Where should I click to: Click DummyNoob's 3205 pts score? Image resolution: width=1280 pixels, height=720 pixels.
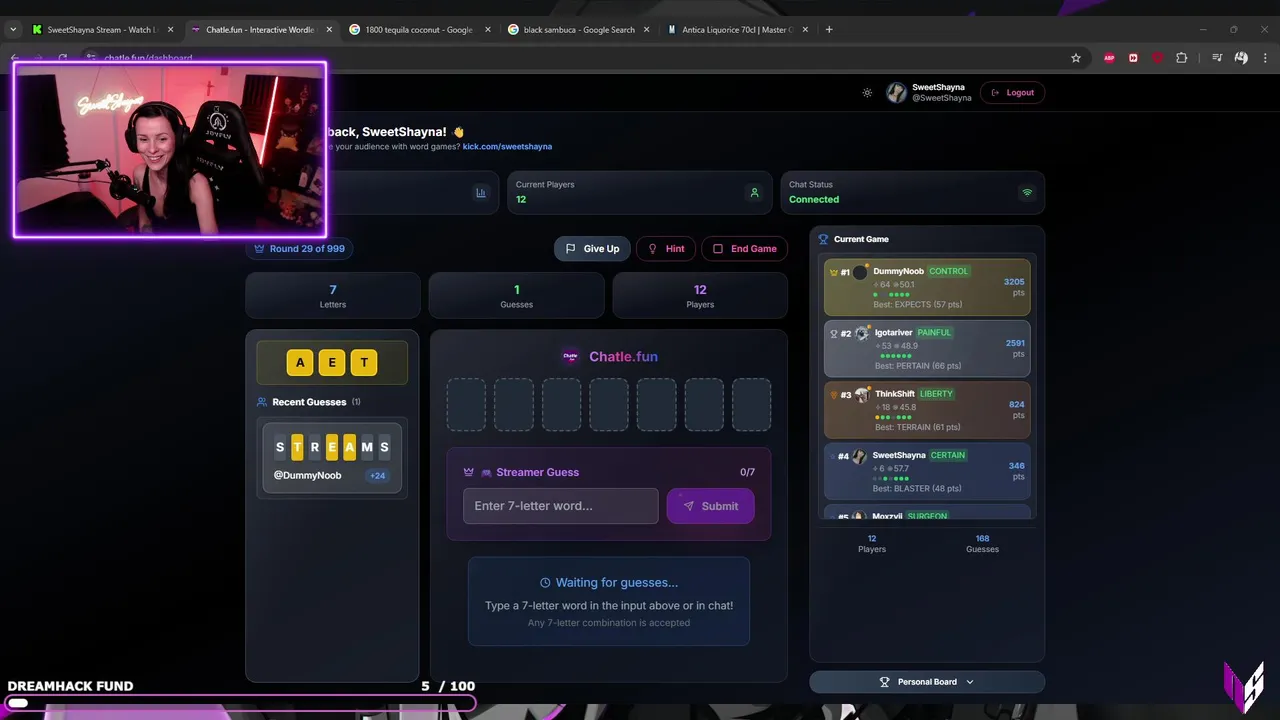1014,287
